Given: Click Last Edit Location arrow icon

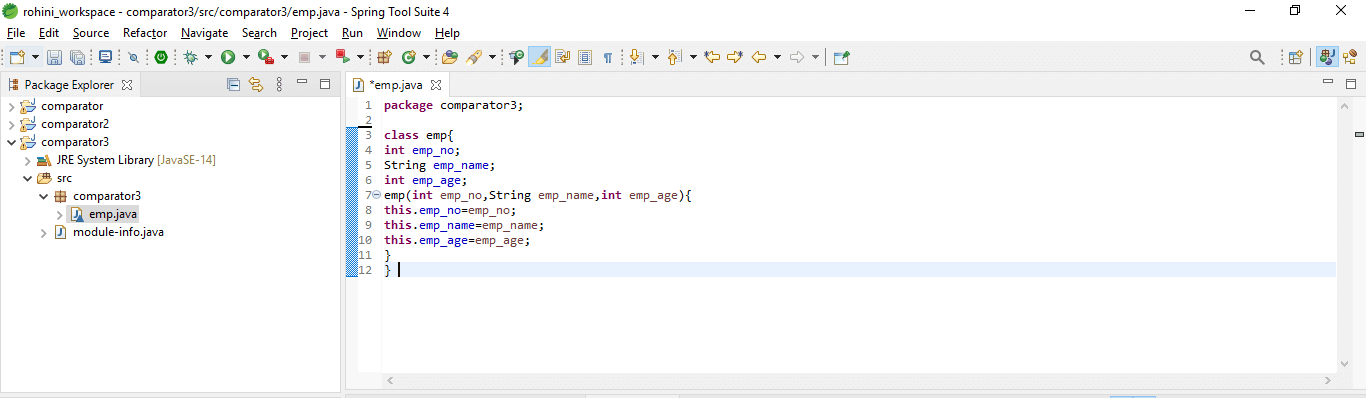Looking at the screenshot, I should click(x=712, y=58).
